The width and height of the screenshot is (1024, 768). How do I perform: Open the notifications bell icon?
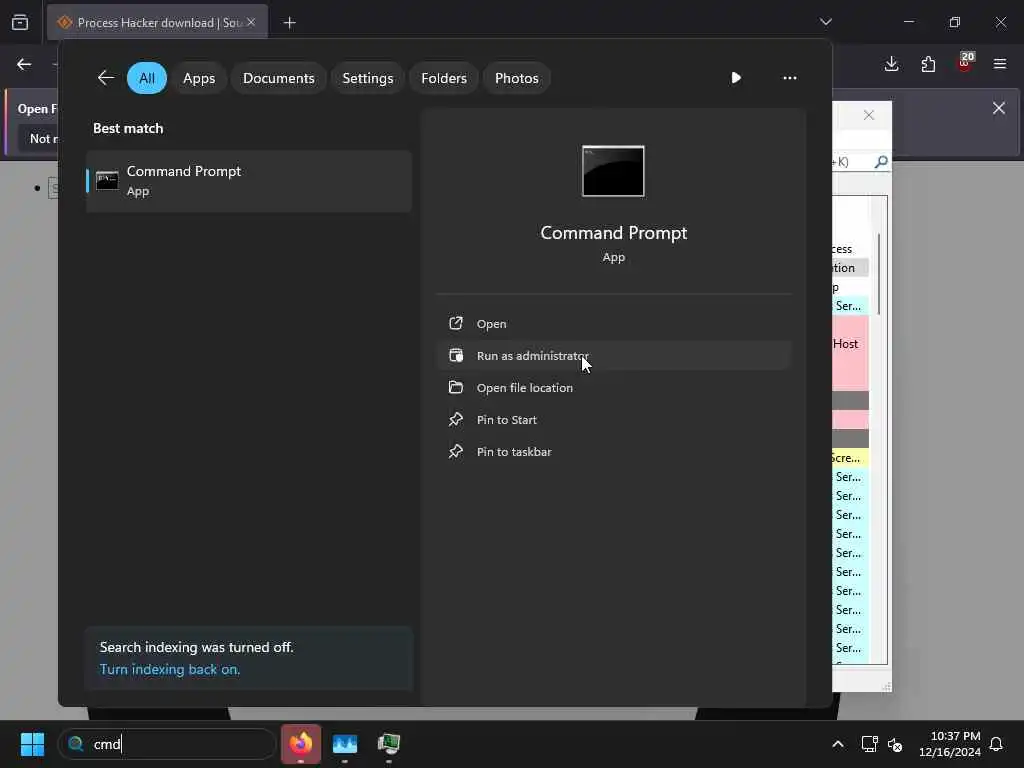point(996,744)
